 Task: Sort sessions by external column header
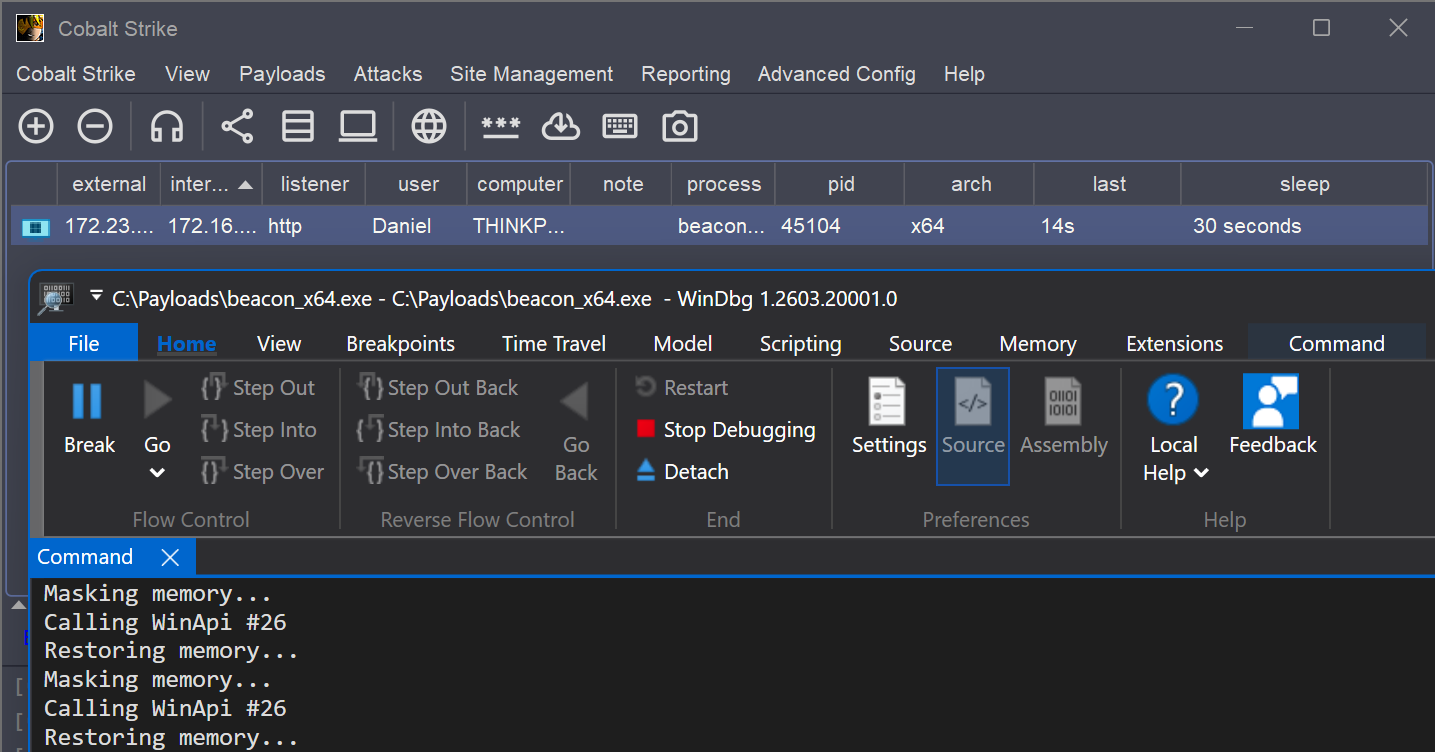point(109,184)
